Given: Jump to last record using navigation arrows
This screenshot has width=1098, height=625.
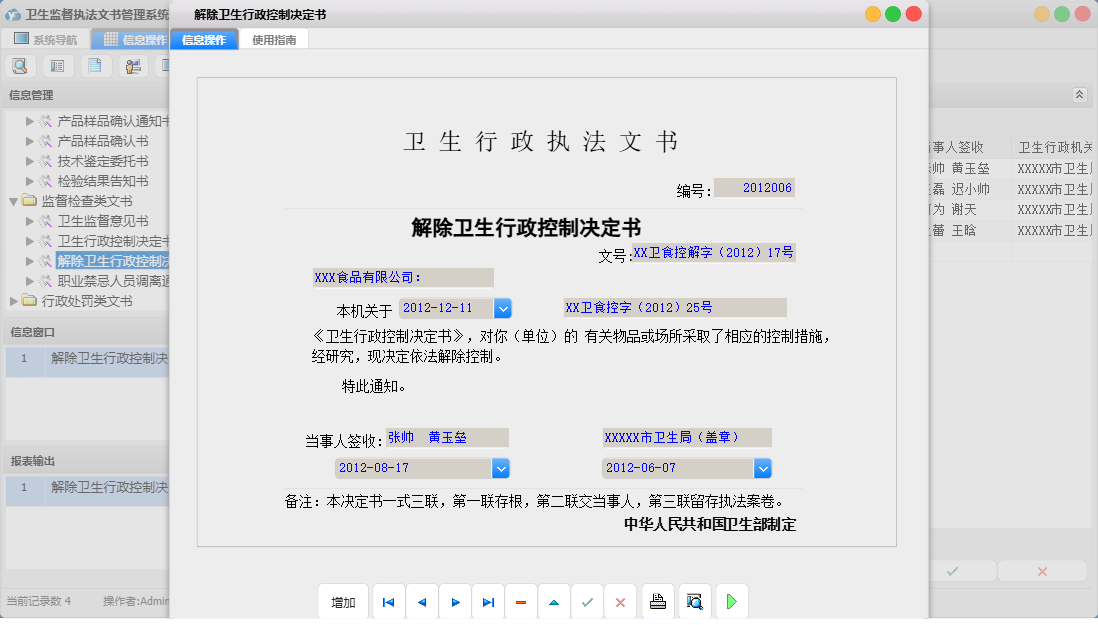Looking at the screenshot, I should 487,601.
